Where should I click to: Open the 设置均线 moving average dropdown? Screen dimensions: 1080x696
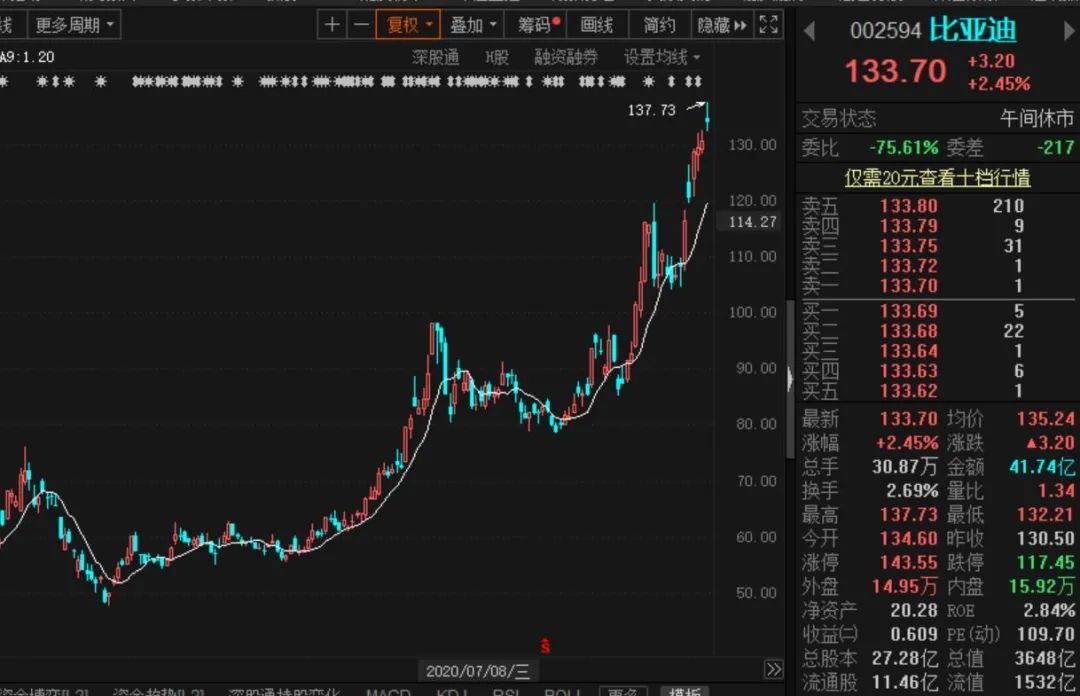pyautogui.click(x=661, y=57)
